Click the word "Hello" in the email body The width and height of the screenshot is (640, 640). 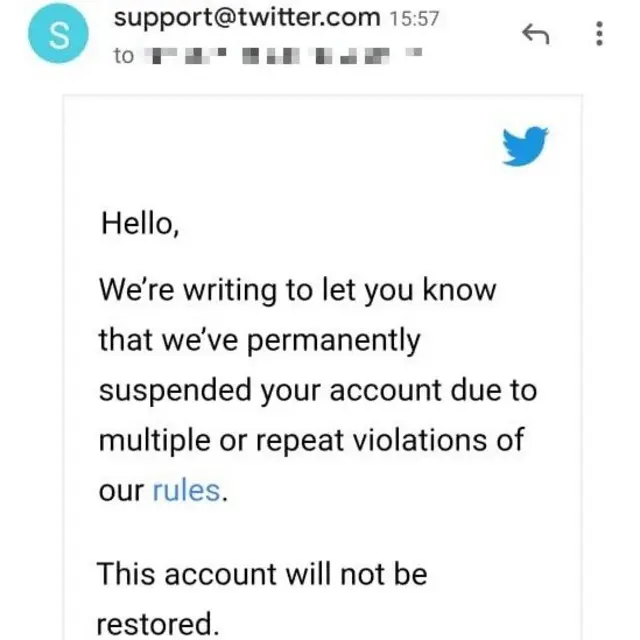point(136,222)
